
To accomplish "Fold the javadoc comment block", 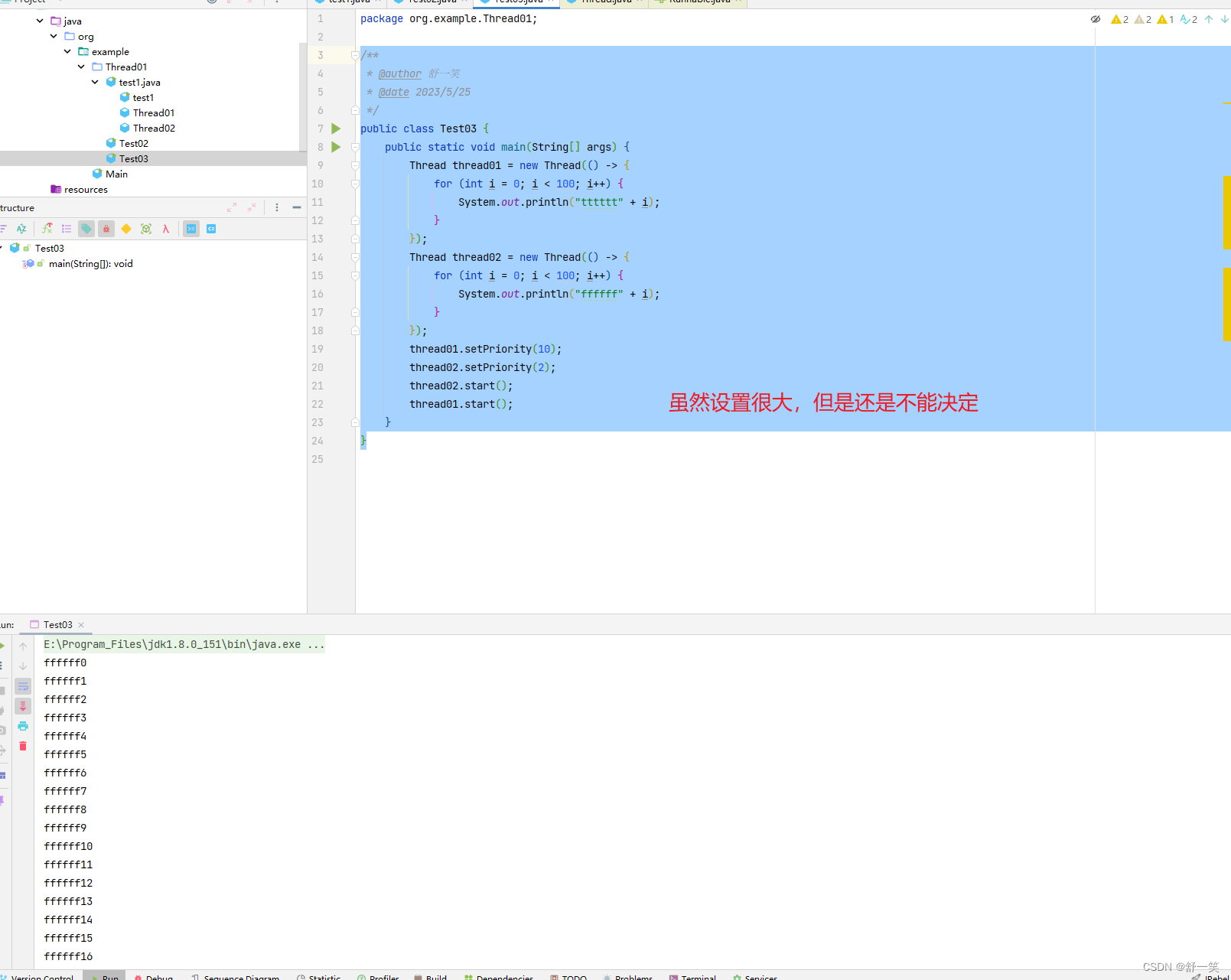I will pos(355,55).
